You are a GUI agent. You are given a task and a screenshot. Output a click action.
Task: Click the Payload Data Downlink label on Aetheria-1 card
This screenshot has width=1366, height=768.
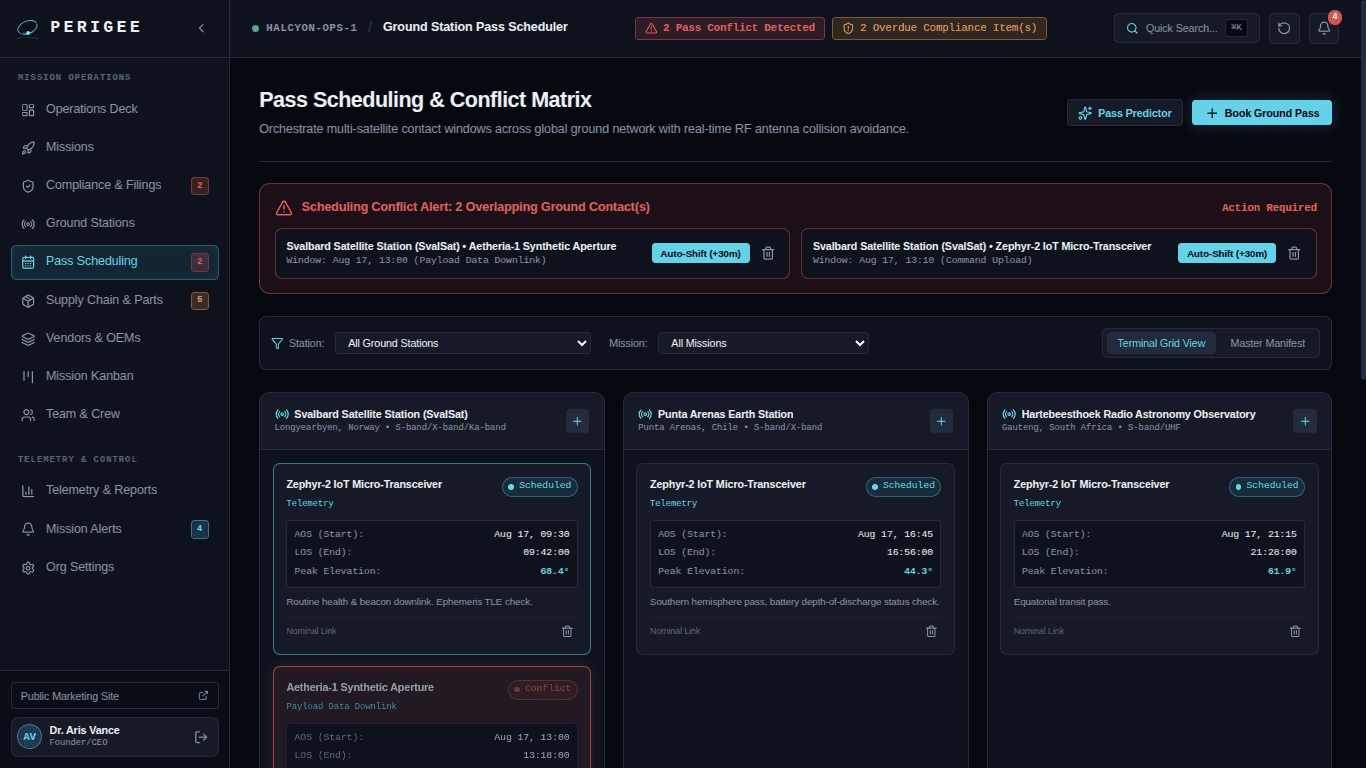(341, 706)
